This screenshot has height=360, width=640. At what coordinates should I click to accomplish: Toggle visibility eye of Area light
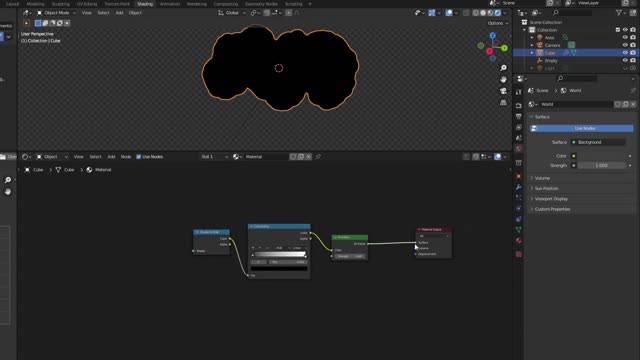pyautogui.click(x=625, y=38)
